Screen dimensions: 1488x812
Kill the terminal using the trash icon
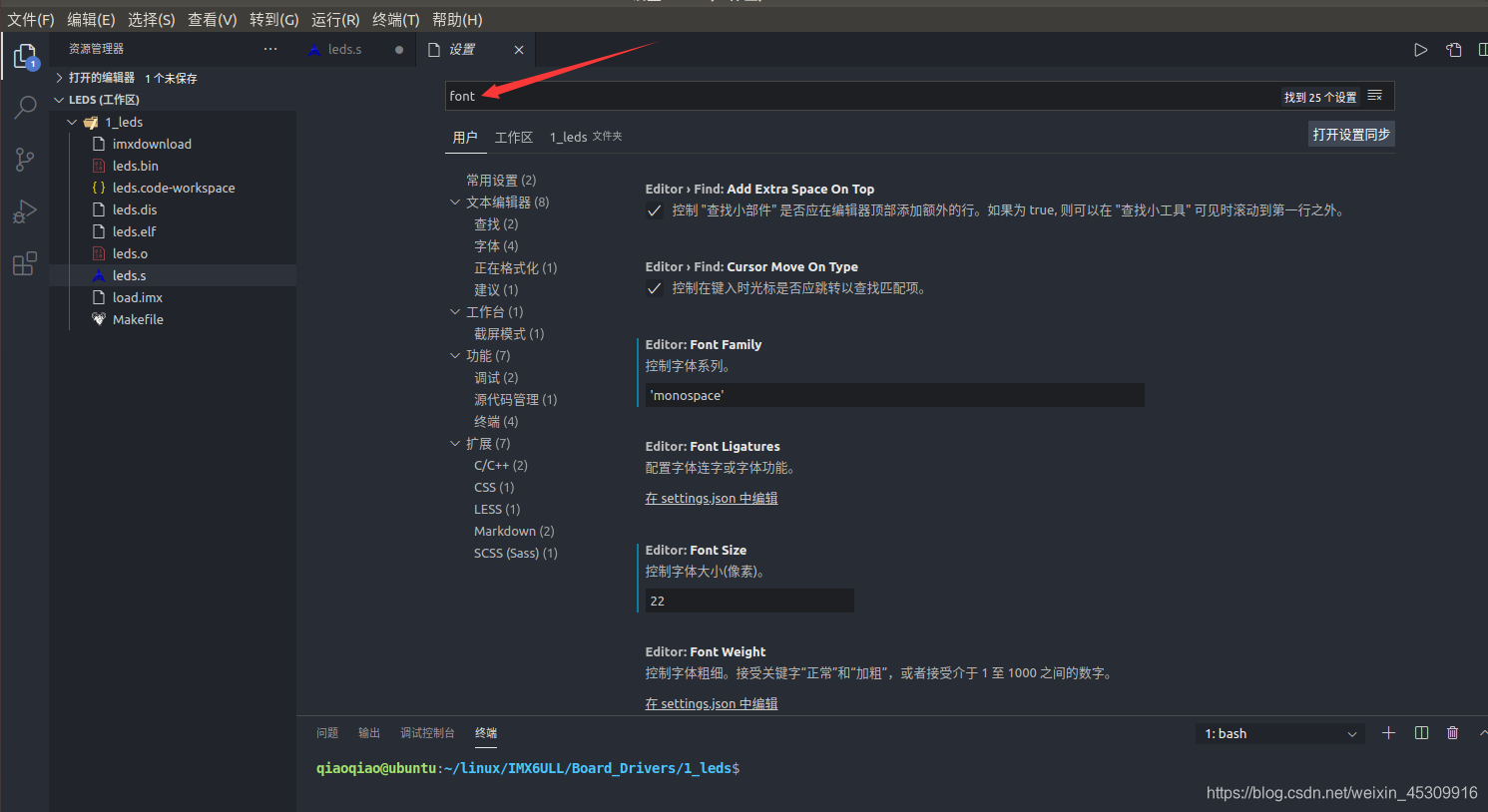point(1452,732)
